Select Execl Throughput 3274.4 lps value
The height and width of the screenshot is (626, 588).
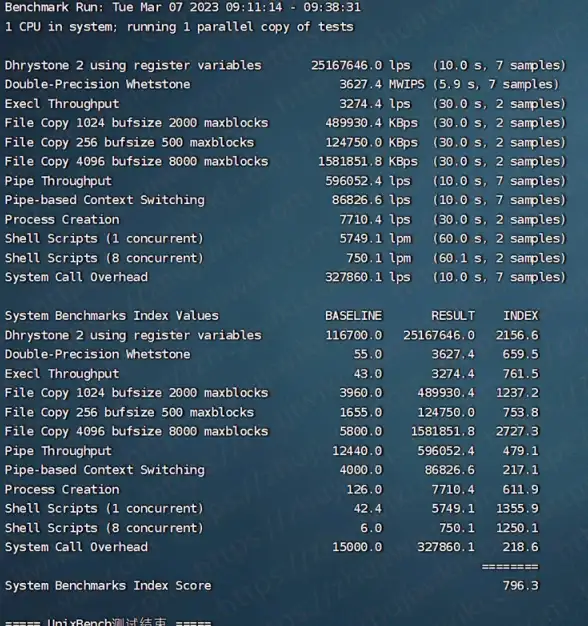click(374, 104)
